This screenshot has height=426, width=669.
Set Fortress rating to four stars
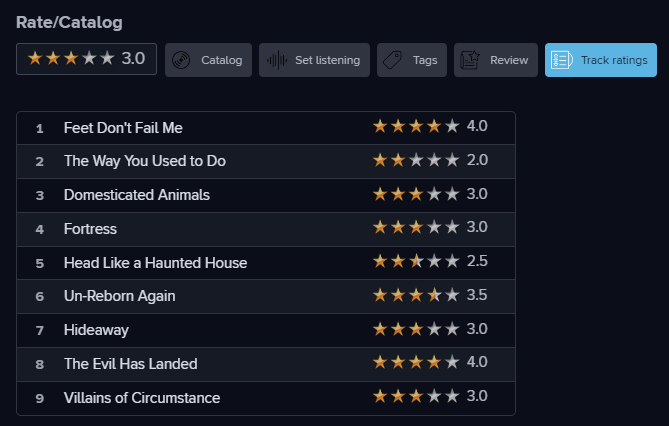[434, 227]
